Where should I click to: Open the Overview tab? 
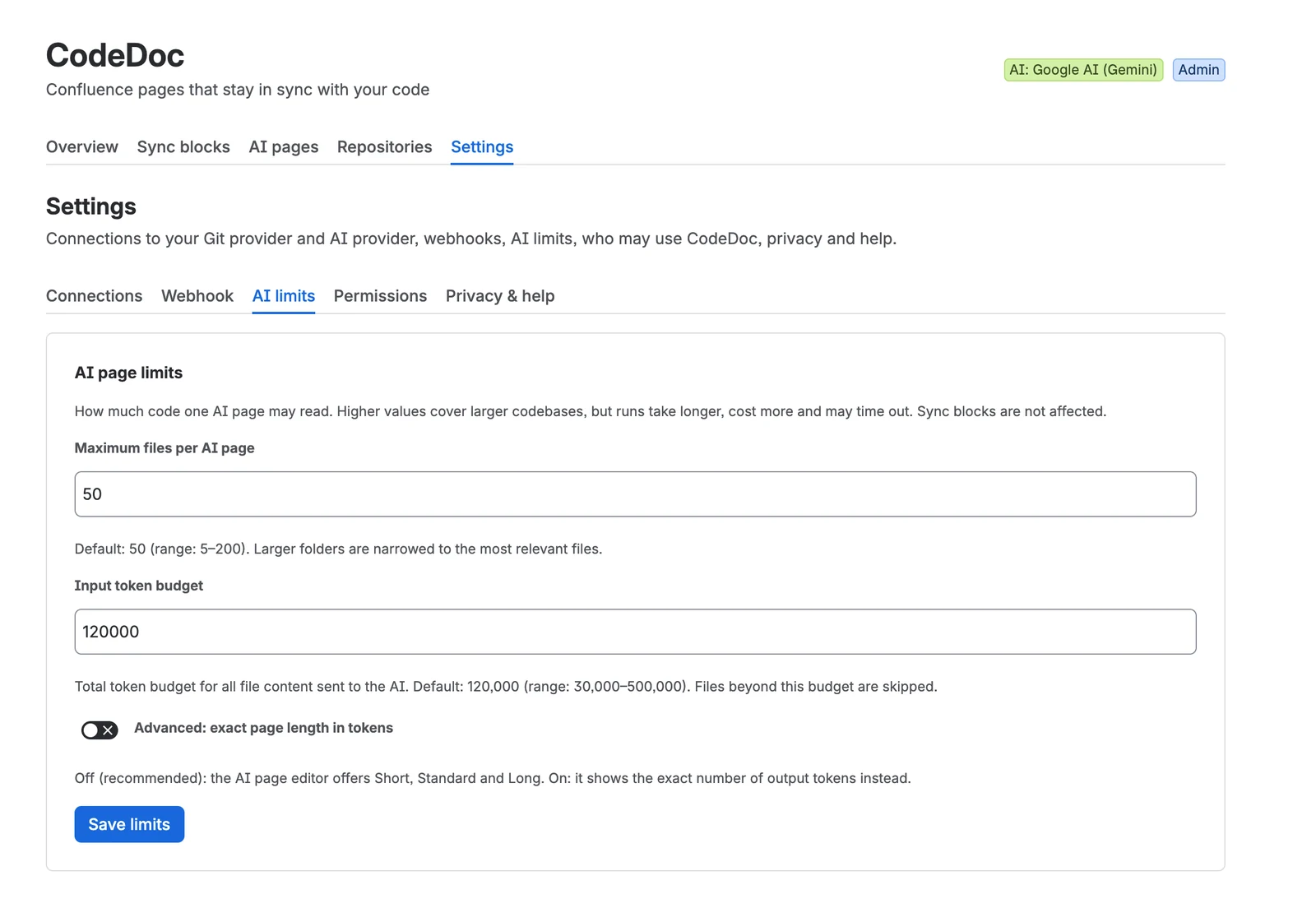point(81,146)
